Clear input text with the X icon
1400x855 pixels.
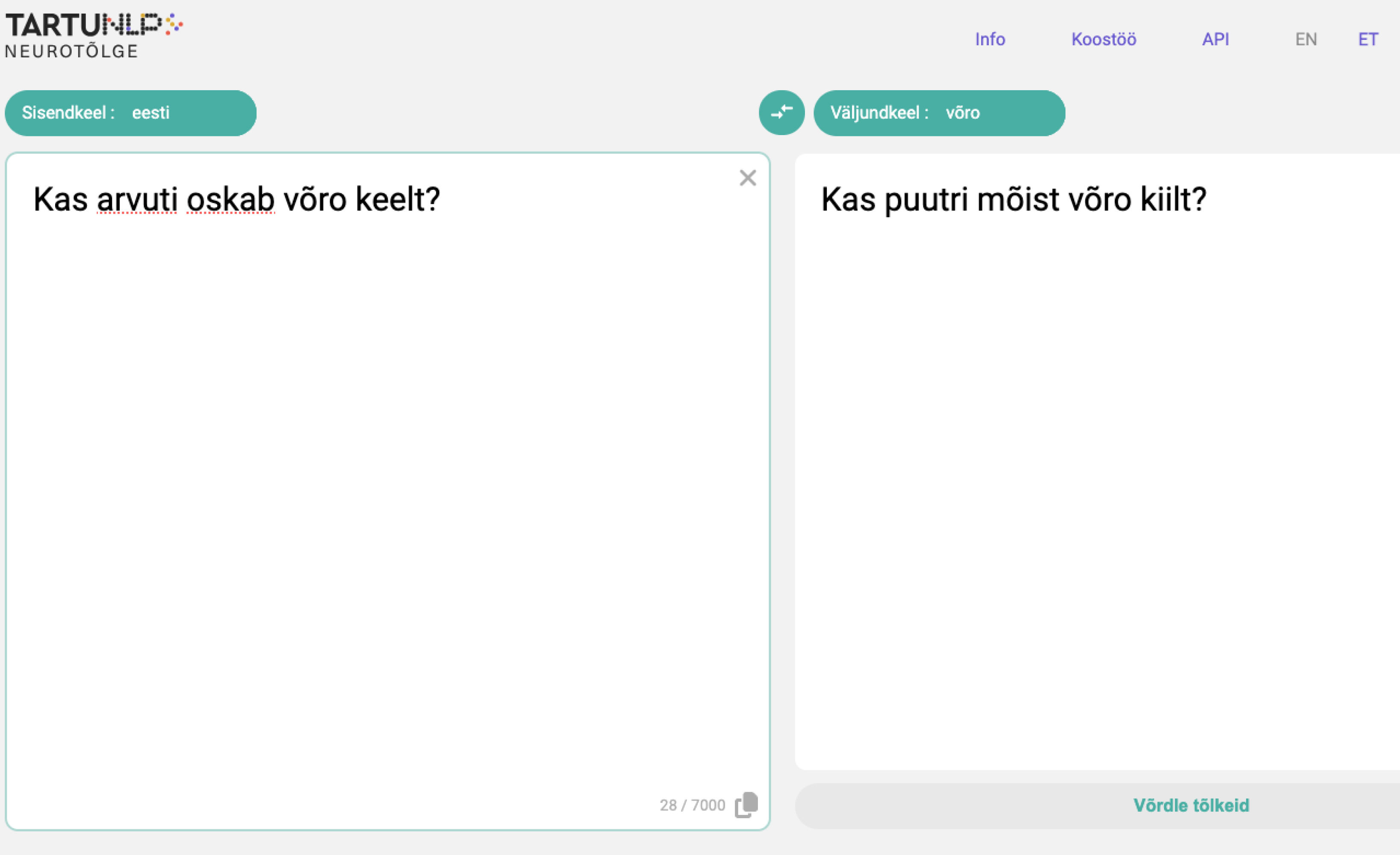[x=748, y=178]
